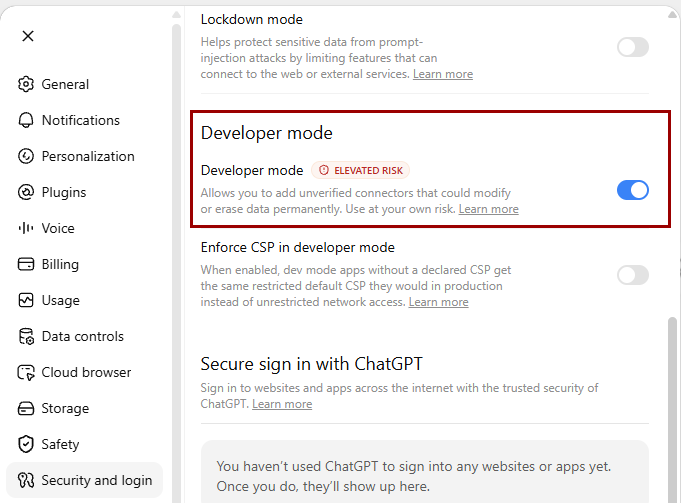Open the Usage section
The image size is (681, 503).
[85, 300]
